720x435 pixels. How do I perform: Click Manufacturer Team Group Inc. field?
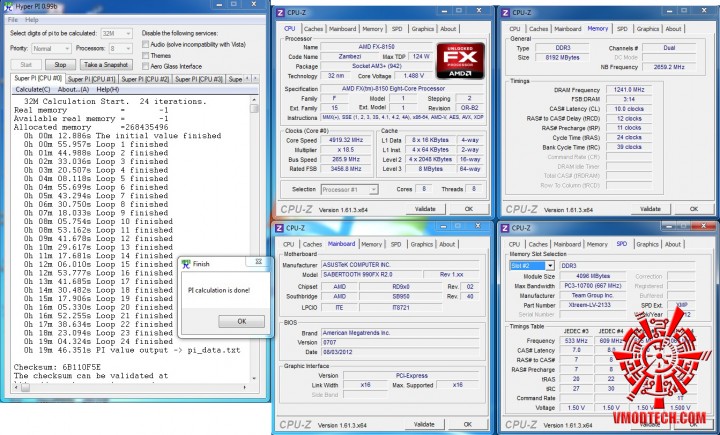593,295
